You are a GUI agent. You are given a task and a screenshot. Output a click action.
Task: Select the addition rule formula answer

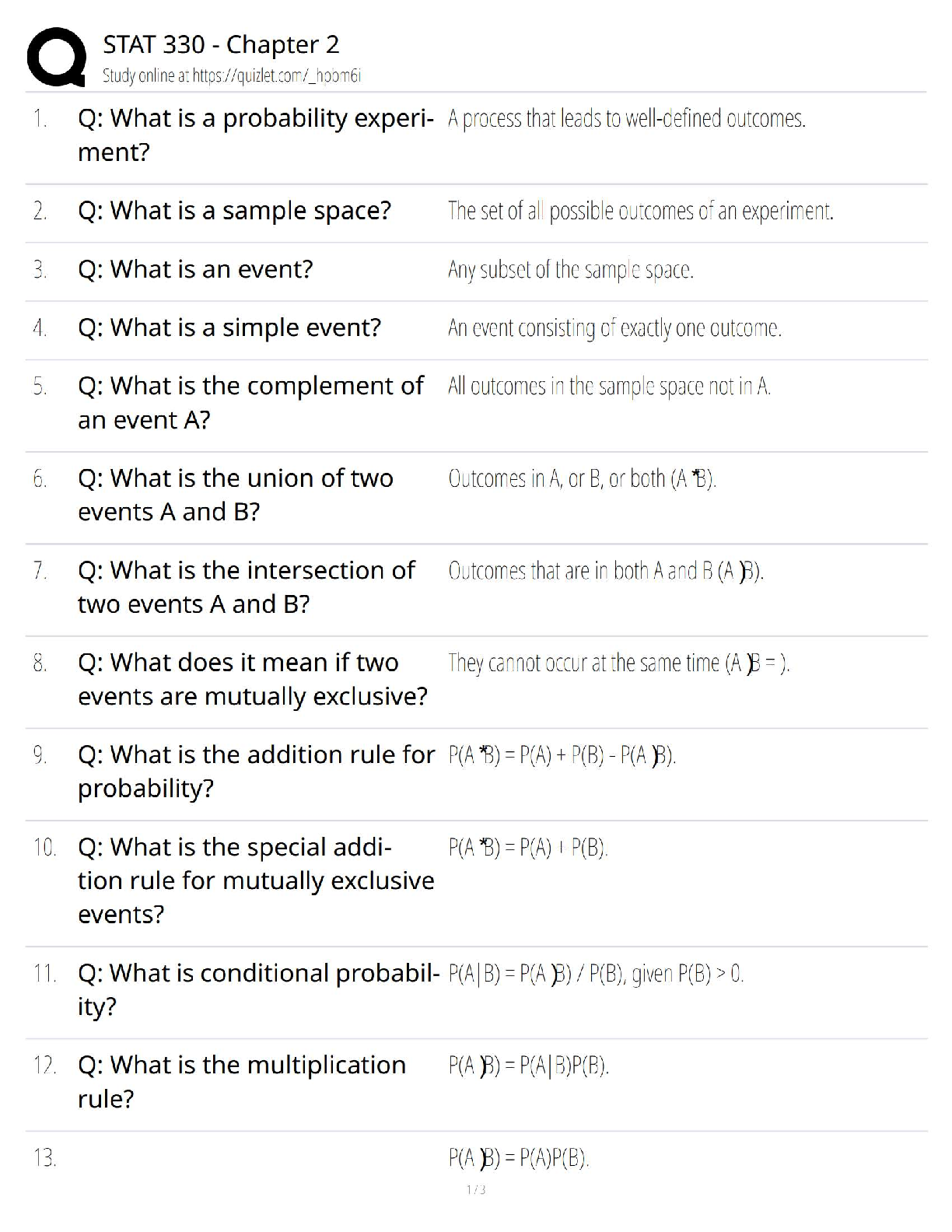tap(562, 755)
